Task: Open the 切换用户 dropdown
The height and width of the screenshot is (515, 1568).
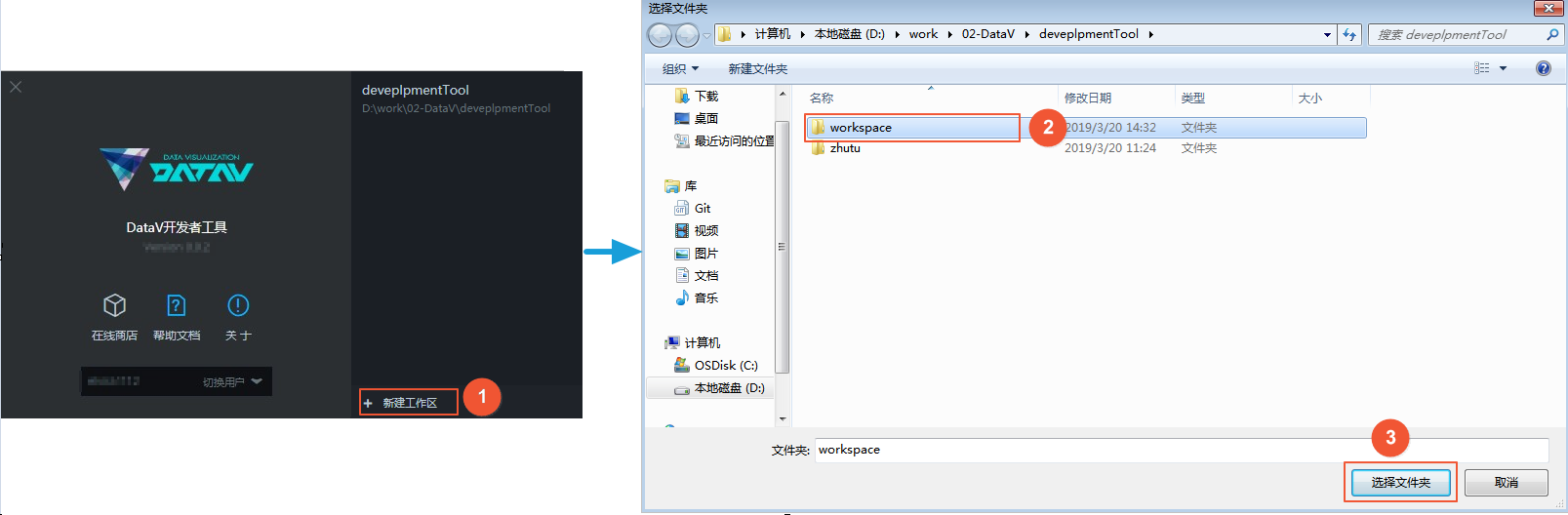Action: [x=232, y=381]
